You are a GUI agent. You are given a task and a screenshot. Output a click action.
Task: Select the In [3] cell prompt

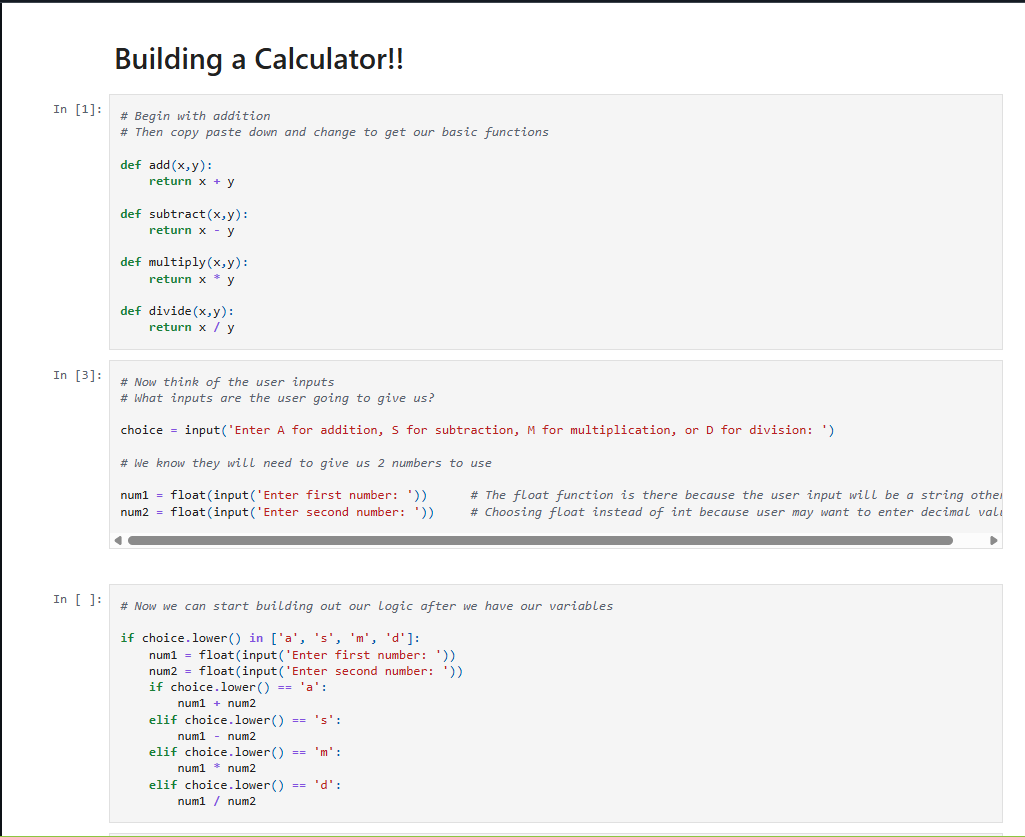(x=78, y=375)
